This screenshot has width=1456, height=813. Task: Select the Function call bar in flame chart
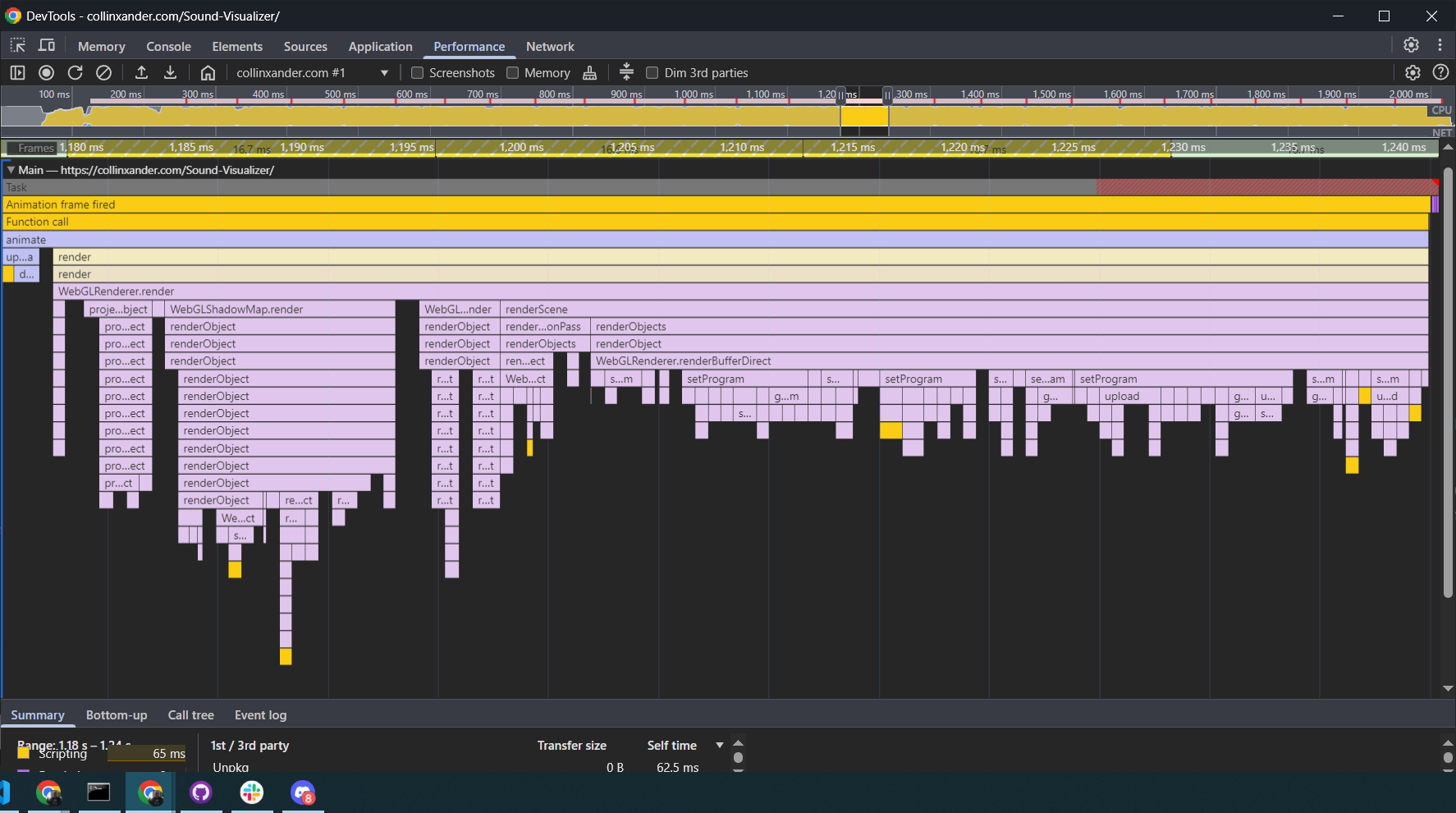pos(716,222)
